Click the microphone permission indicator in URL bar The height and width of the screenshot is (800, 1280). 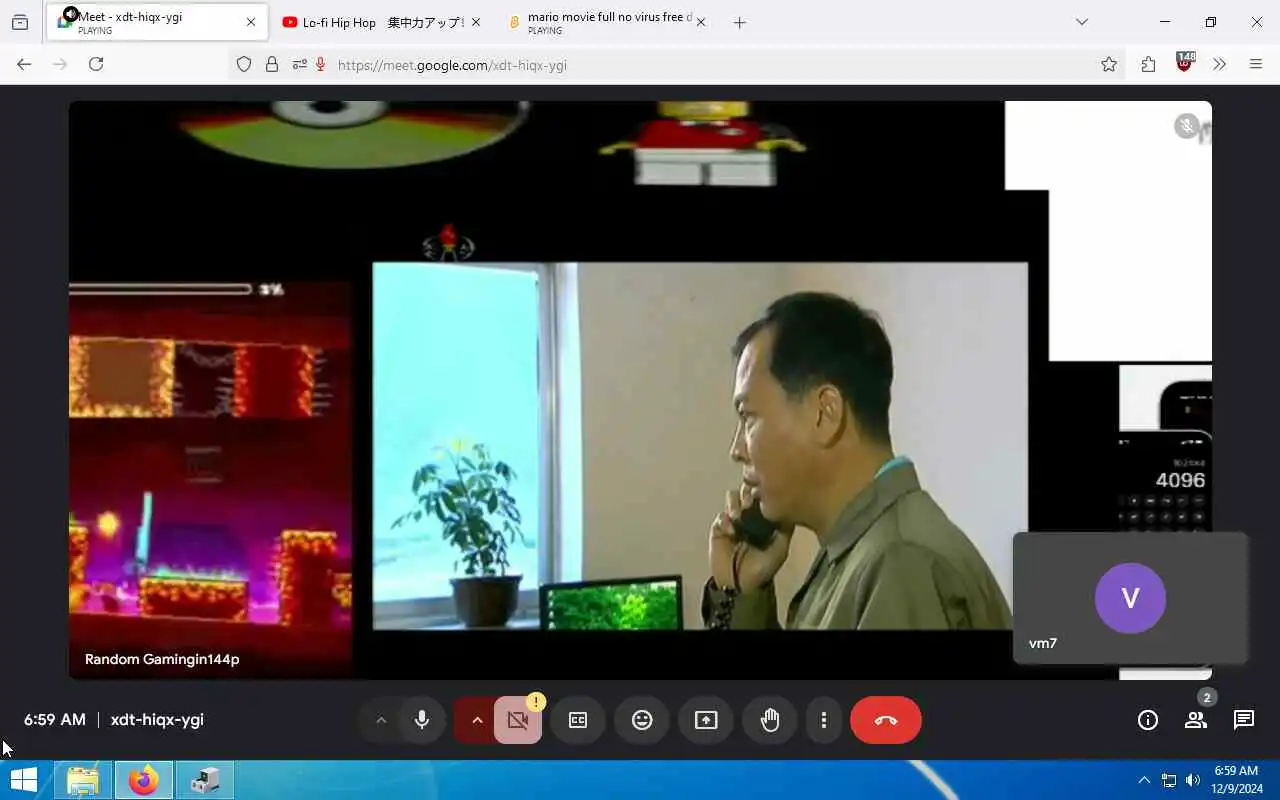coord(321,64)
